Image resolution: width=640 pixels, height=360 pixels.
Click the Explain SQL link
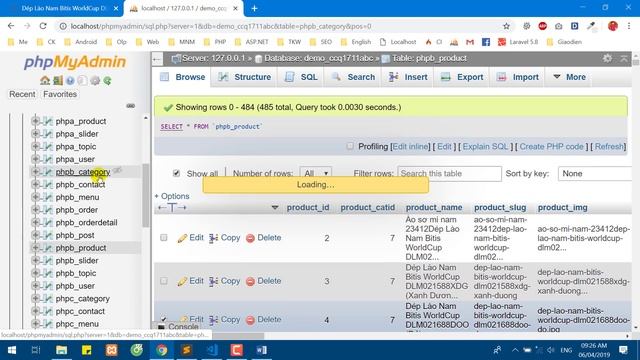(x=485, y=147)
